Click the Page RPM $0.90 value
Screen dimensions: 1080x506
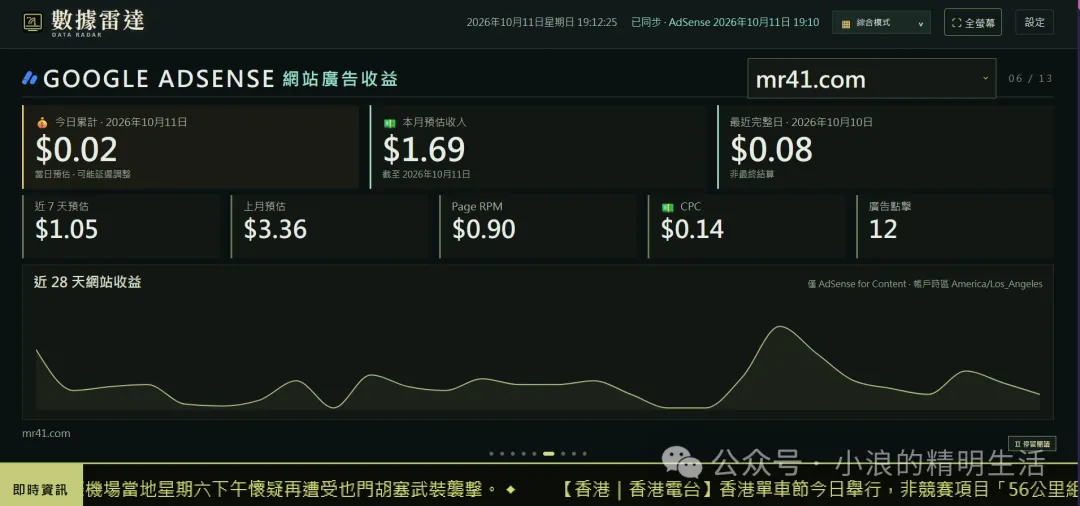pos(484,229)
